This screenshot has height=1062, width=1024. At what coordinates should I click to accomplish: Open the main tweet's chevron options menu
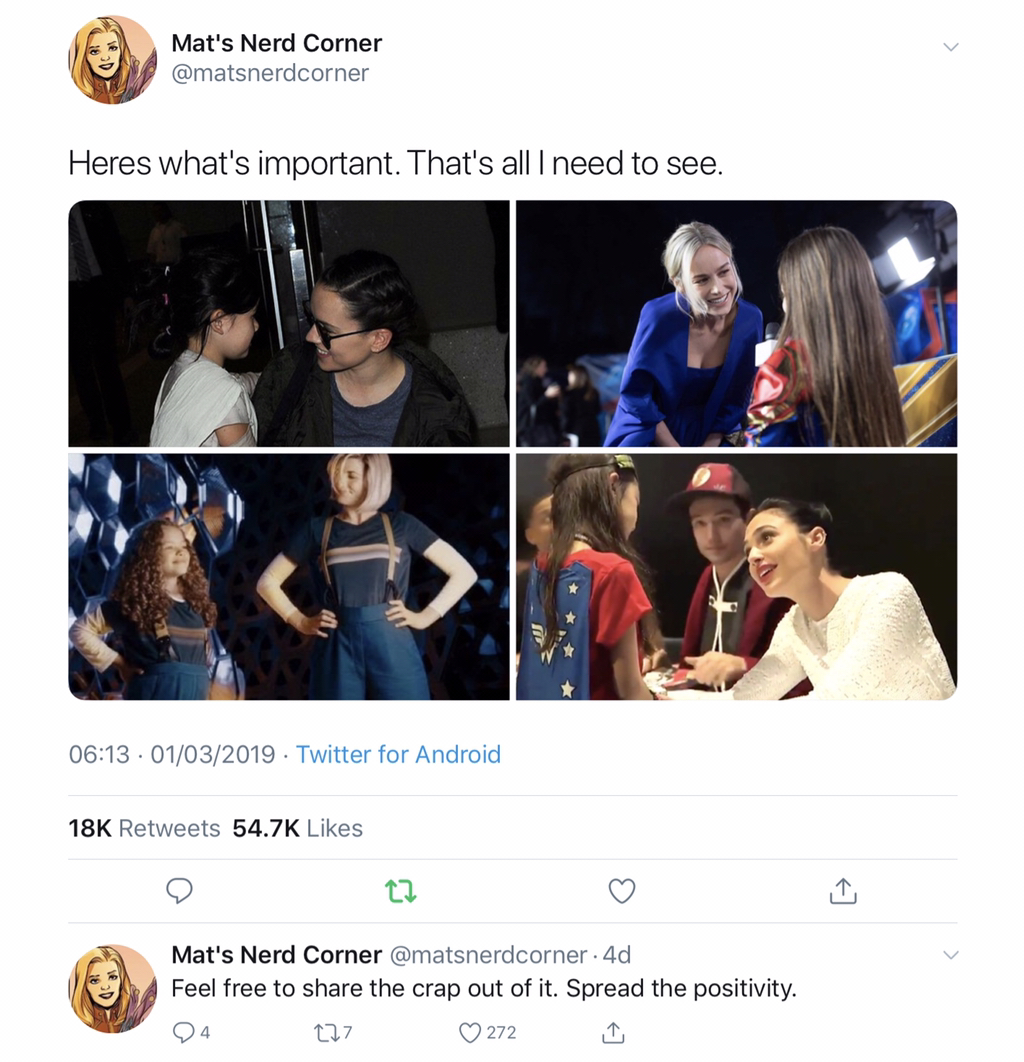point(951,47)
